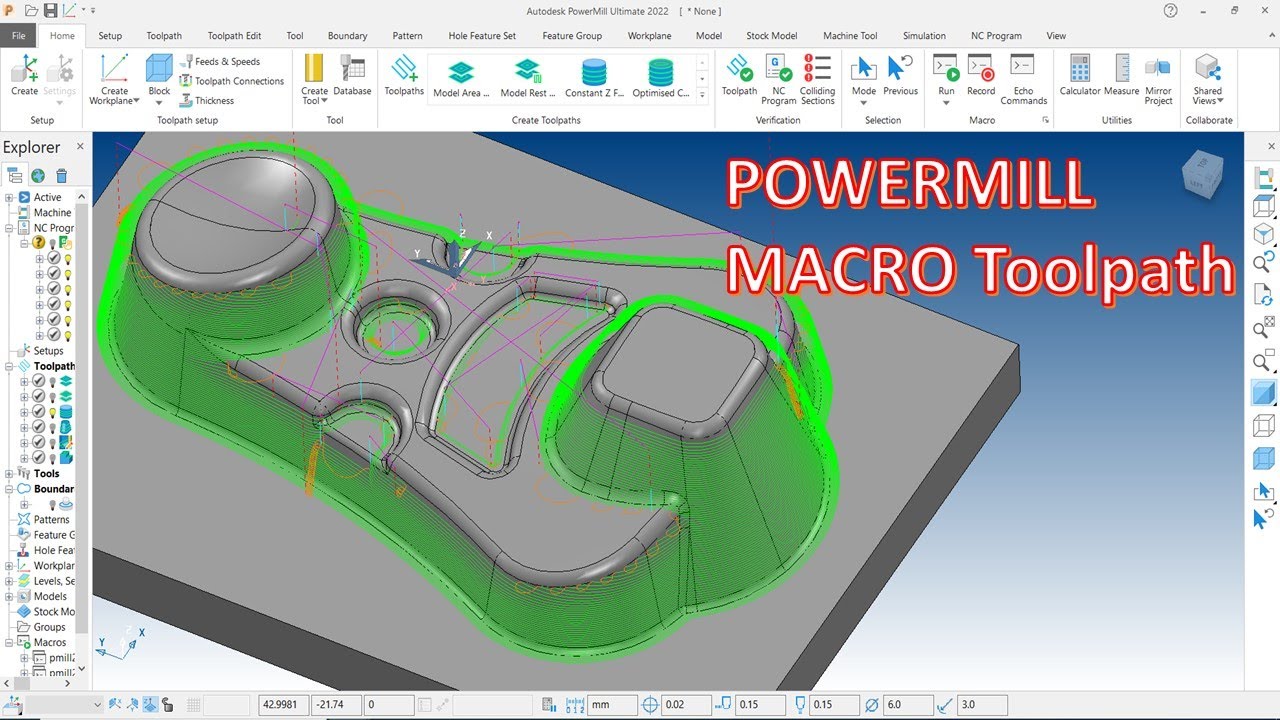Select Model Rest toolpath strategy

tap(527, 78)
